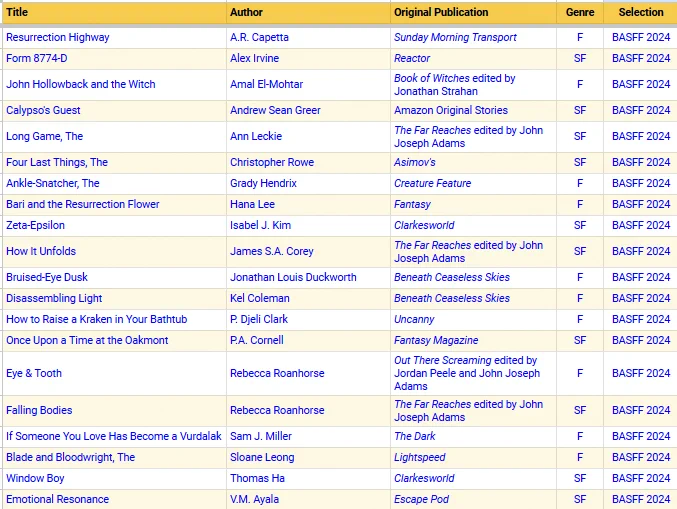Viewport: 677px width, 509px height.
Task: Open Blade and Bloodwright, The
Action: point(70,457)
